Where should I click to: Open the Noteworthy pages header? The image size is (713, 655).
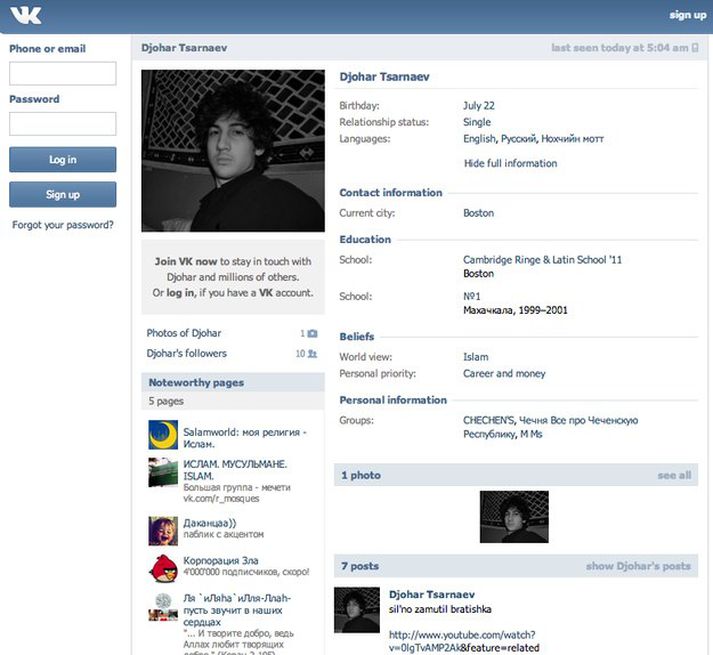point(233,383)
